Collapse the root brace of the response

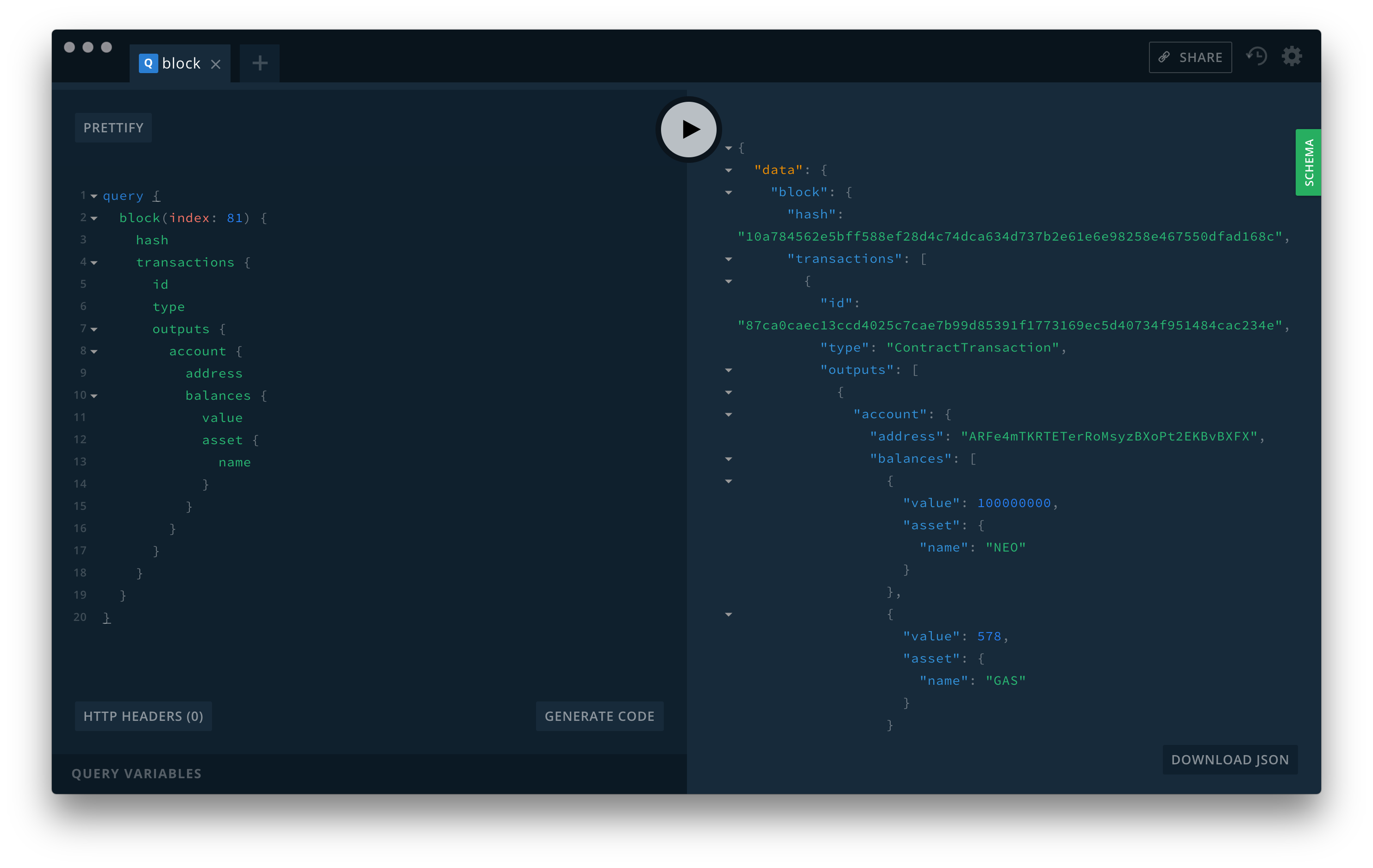[x=728, y=148]
